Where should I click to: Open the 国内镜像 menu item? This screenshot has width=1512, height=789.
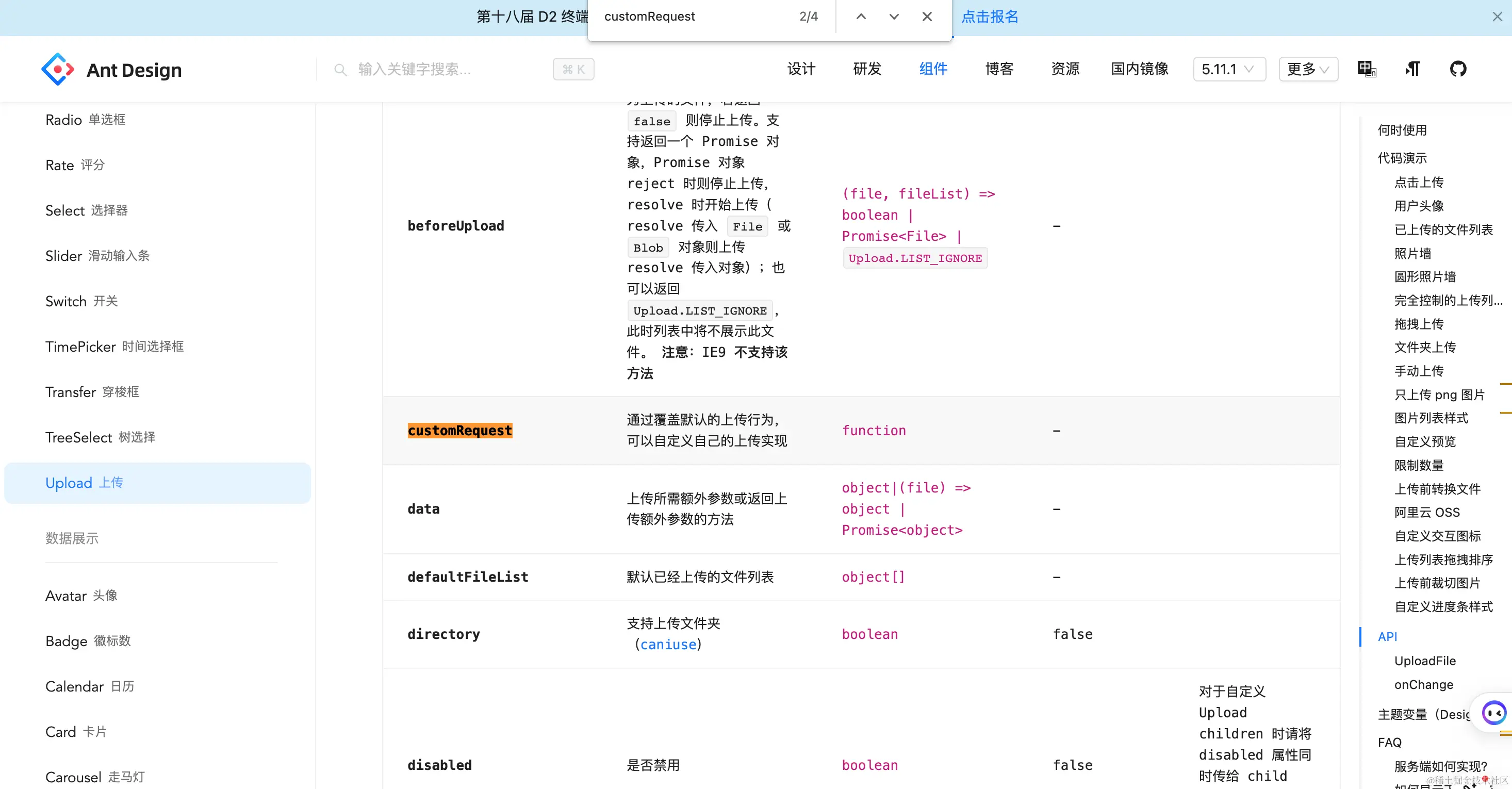click(x=1139, y=69)
